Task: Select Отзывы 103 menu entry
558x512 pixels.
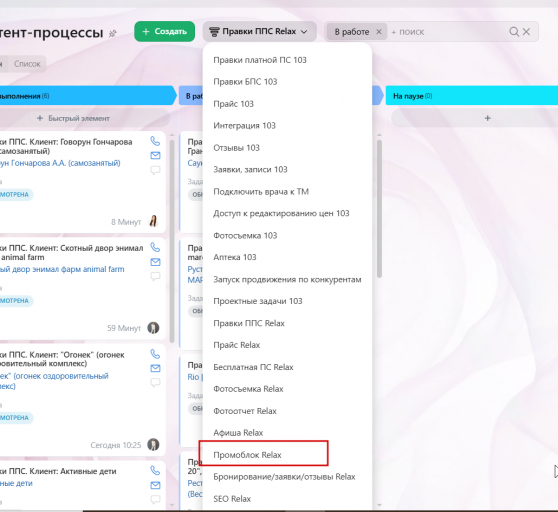Action: coord(236,148)
